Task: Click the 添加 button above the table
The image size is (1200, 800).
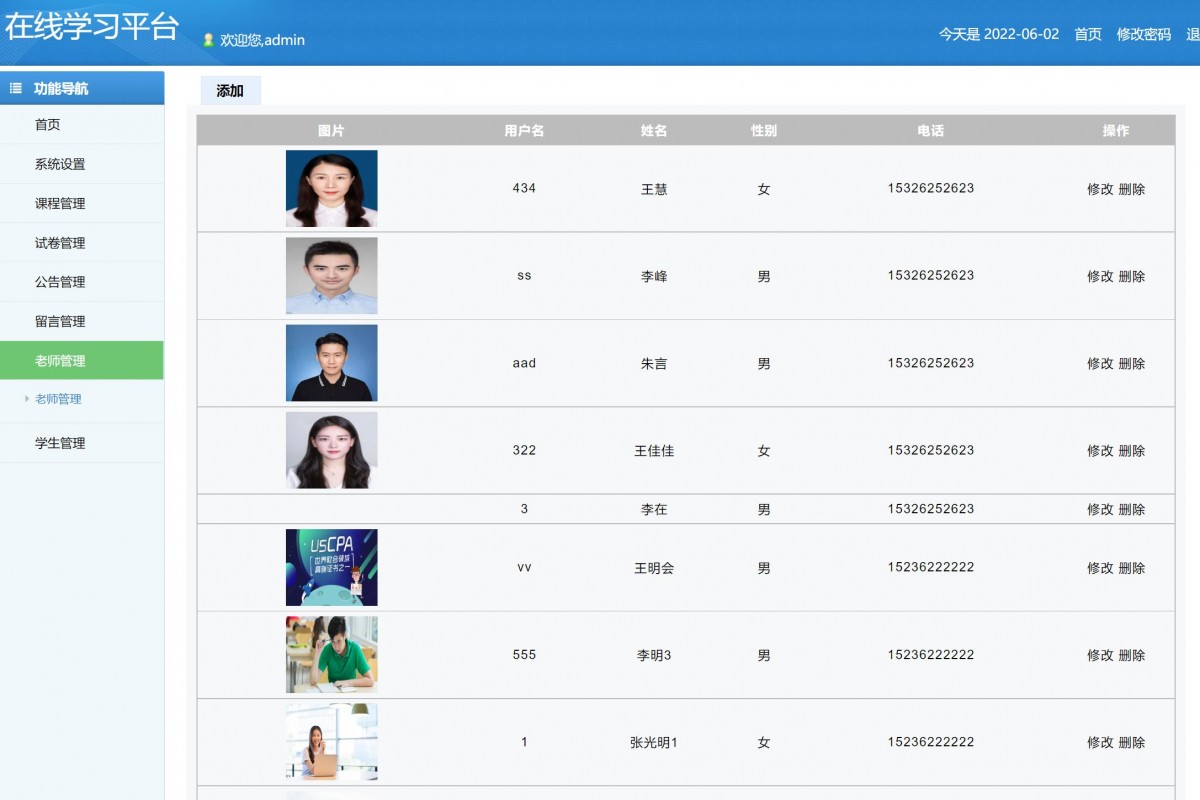Action: coord(230,90)
